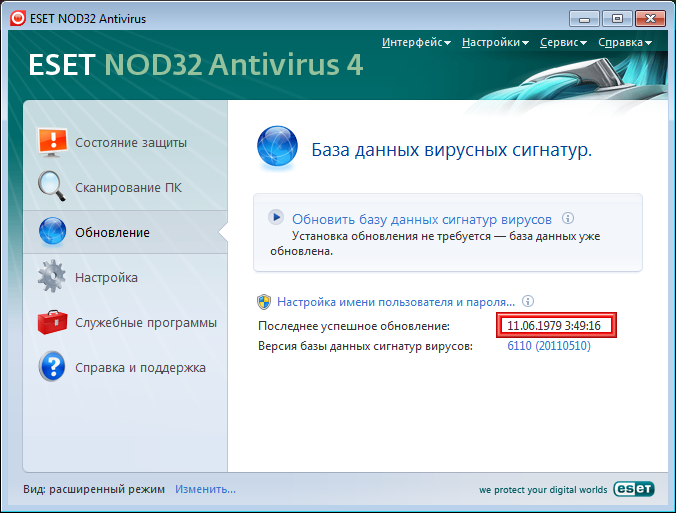Select Обновление in the sidebar
676x513 pixels.
[x=125, y=232]
